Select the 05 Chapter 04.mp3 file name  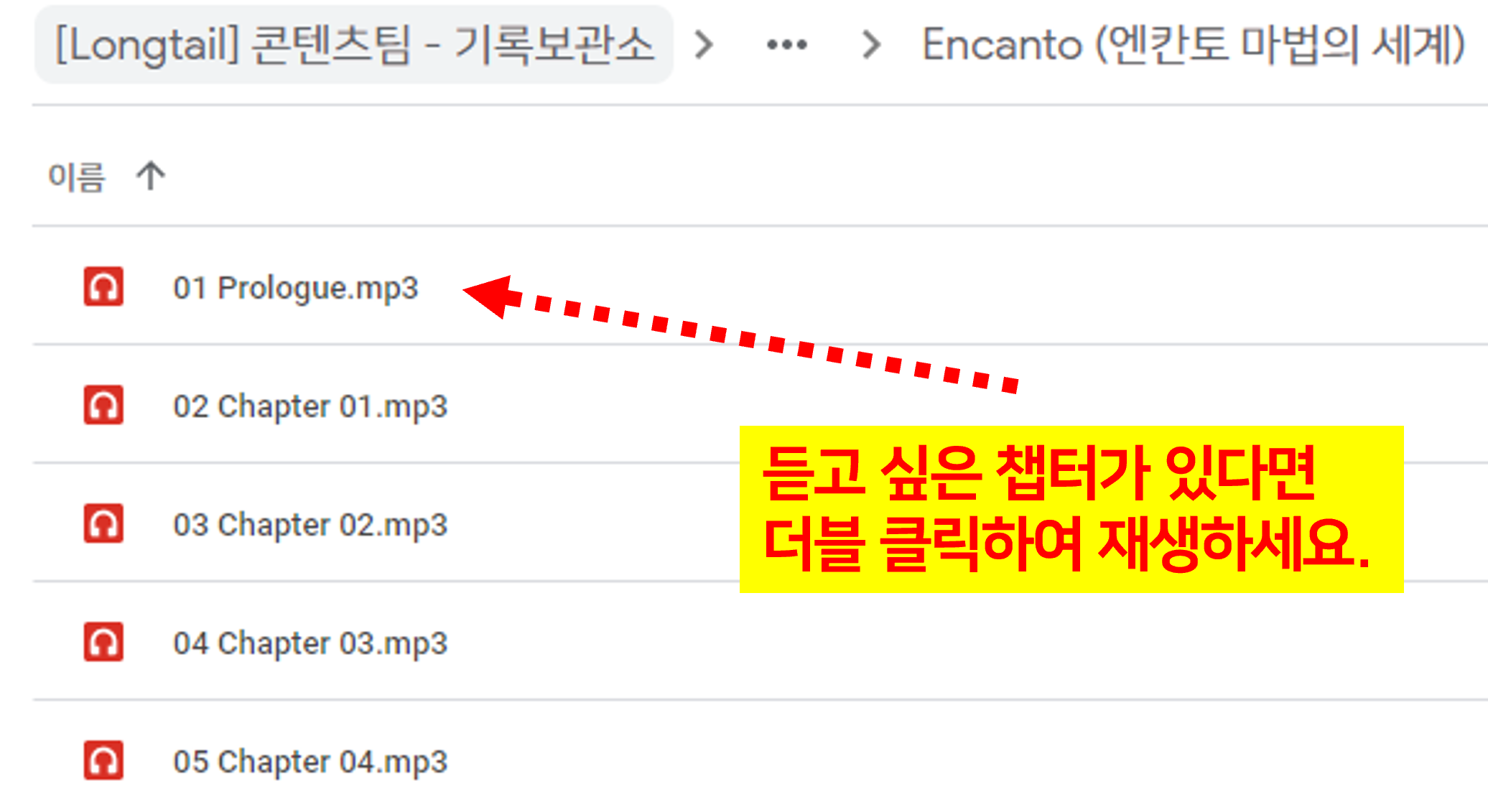(310, 762)
